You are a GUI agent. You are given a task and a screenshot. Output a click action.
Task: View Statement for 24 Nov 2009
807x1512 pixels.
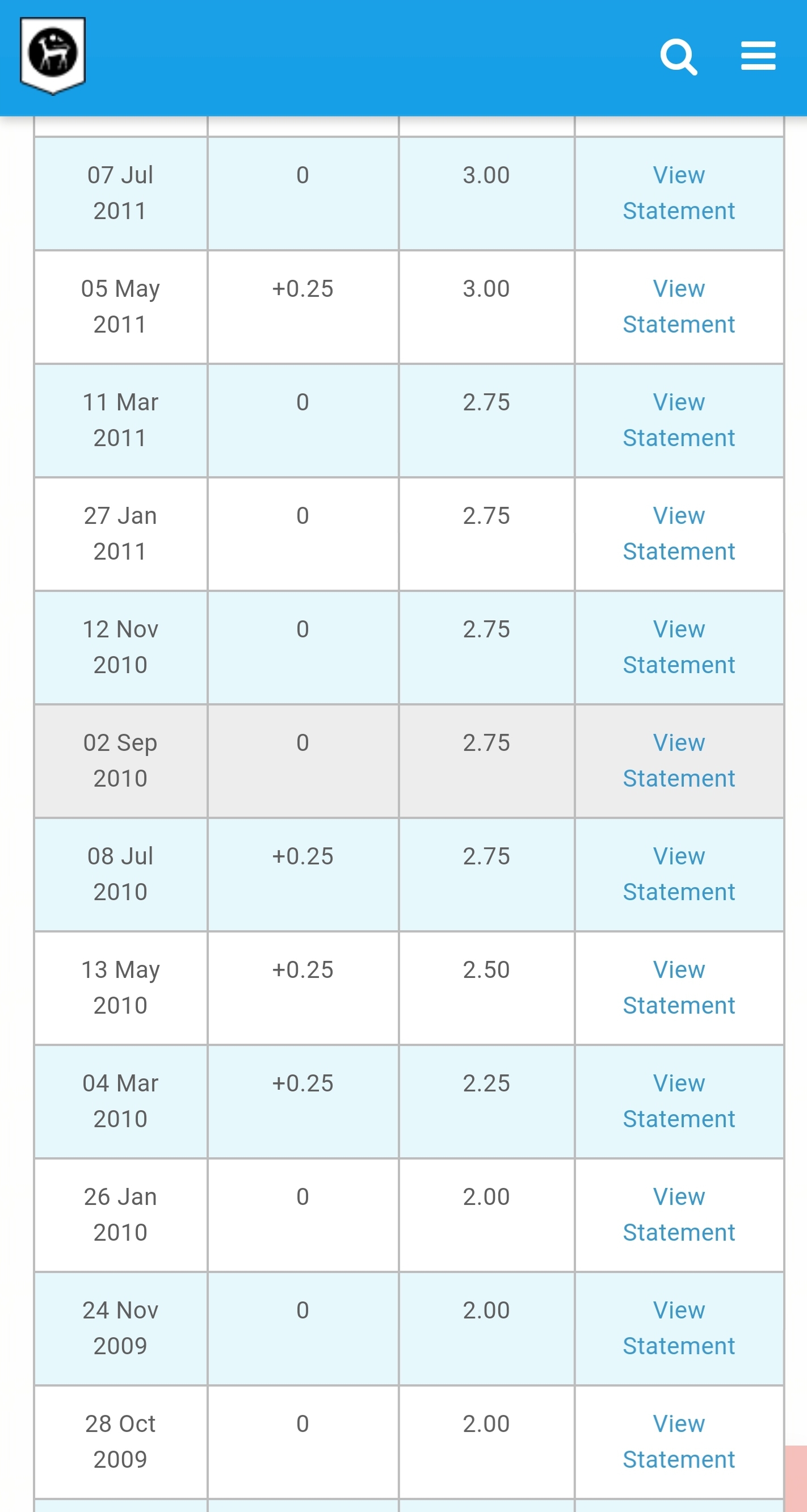[x=679, y=1328]
